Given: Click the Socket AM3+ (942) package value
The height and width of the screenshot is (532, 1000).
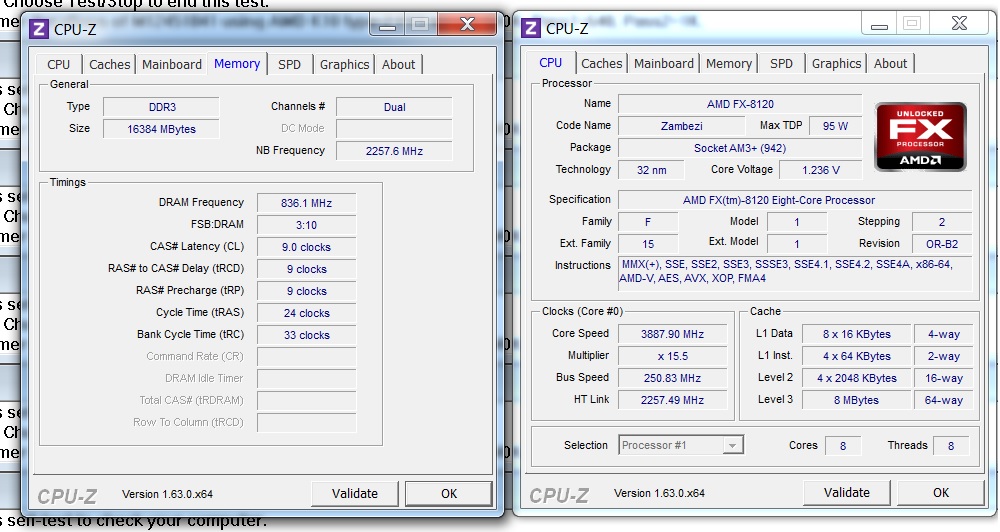Looking at the screenshot, I should click(740, 148).
